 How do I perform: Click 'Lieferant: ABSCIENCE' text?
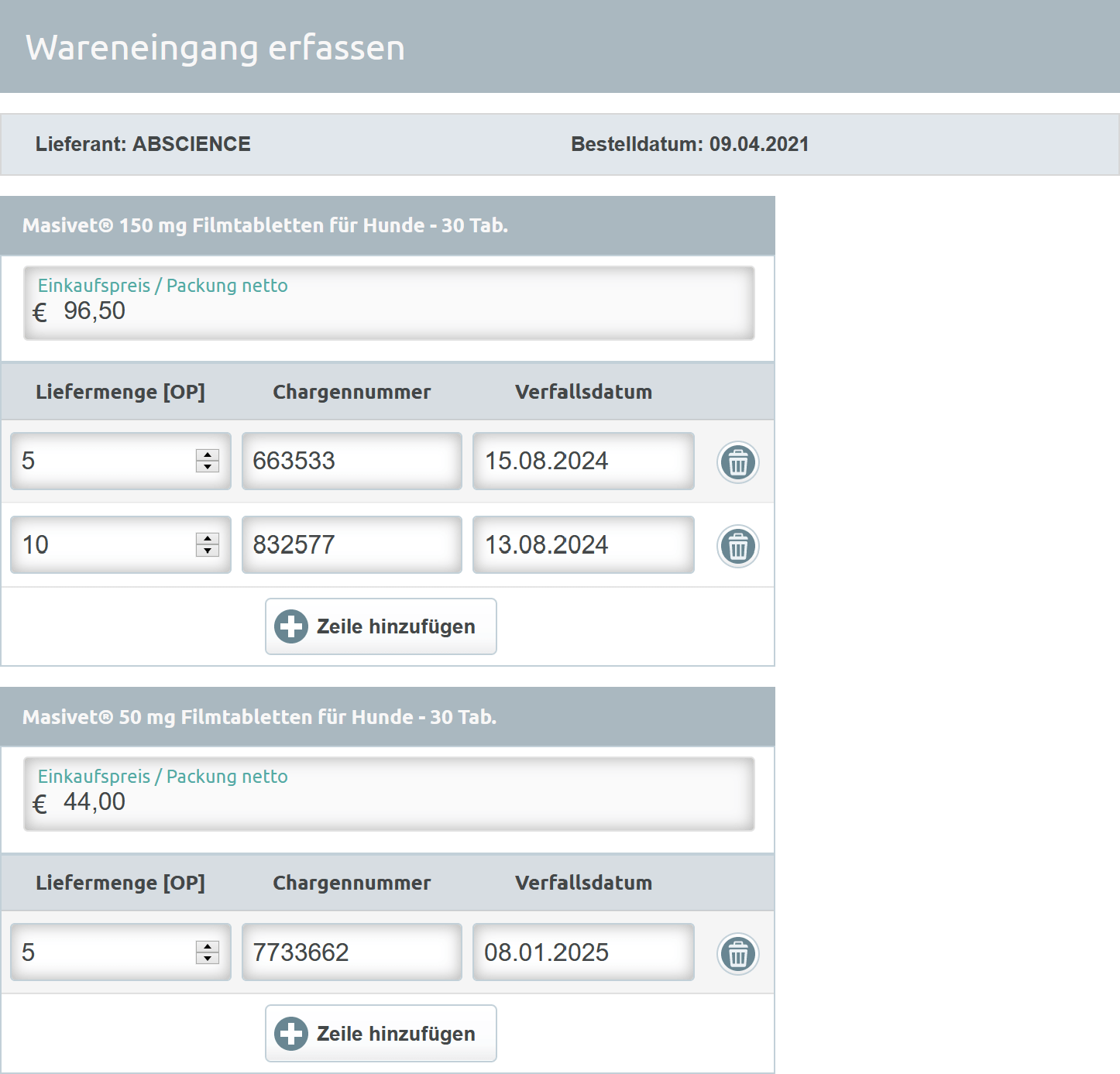(x=143, y=144)
